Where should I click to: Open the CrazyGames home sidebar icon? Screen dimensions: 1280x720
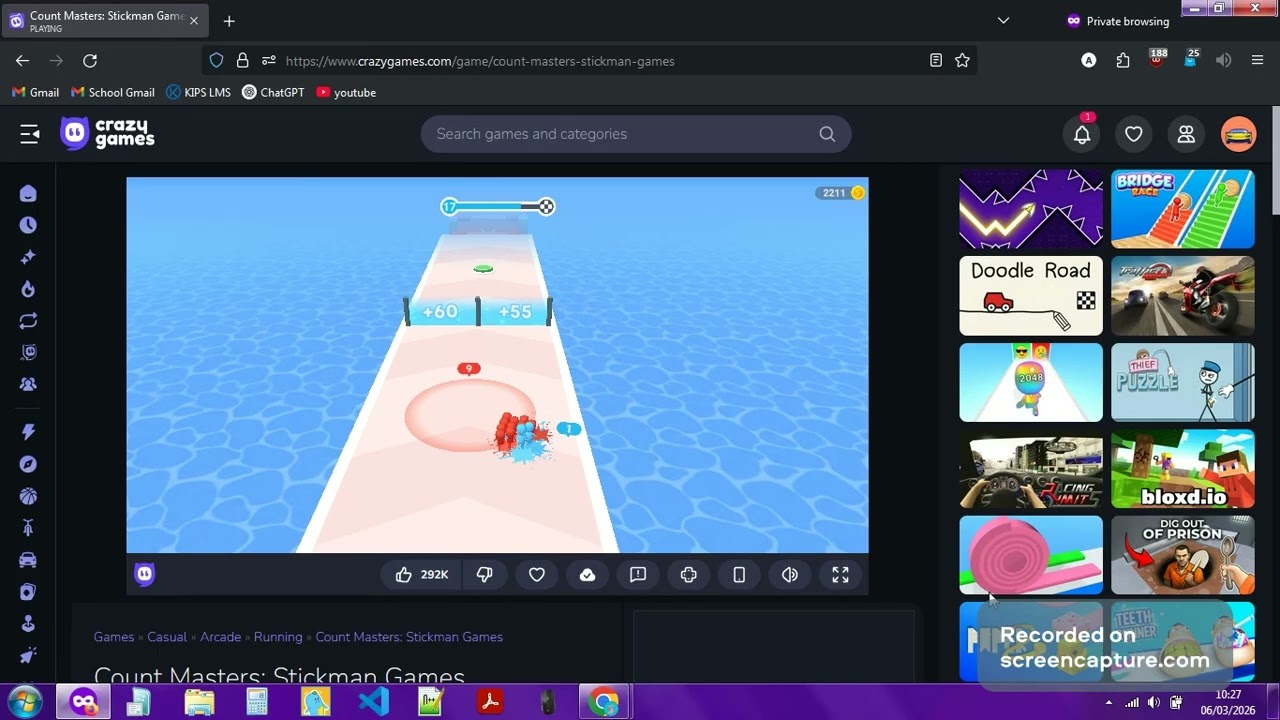coord(28,193)
